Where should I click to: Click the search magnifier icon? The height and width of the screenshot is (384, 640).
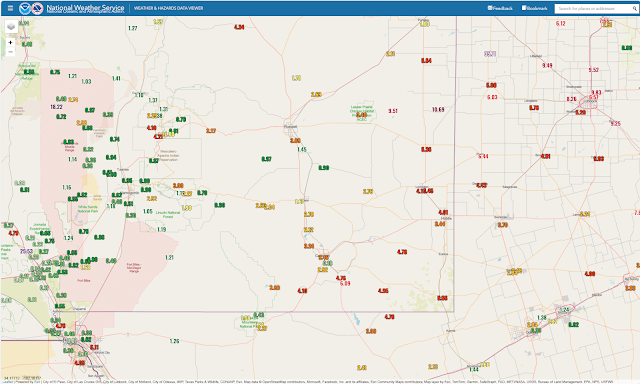(x=635, y=9)
